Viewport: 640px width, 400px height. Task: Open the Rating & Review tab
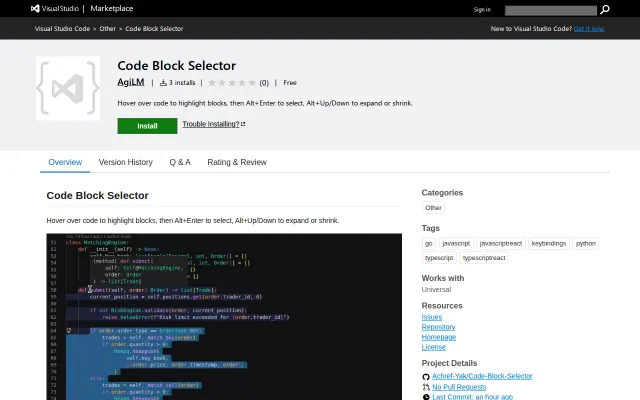[237, 162]
